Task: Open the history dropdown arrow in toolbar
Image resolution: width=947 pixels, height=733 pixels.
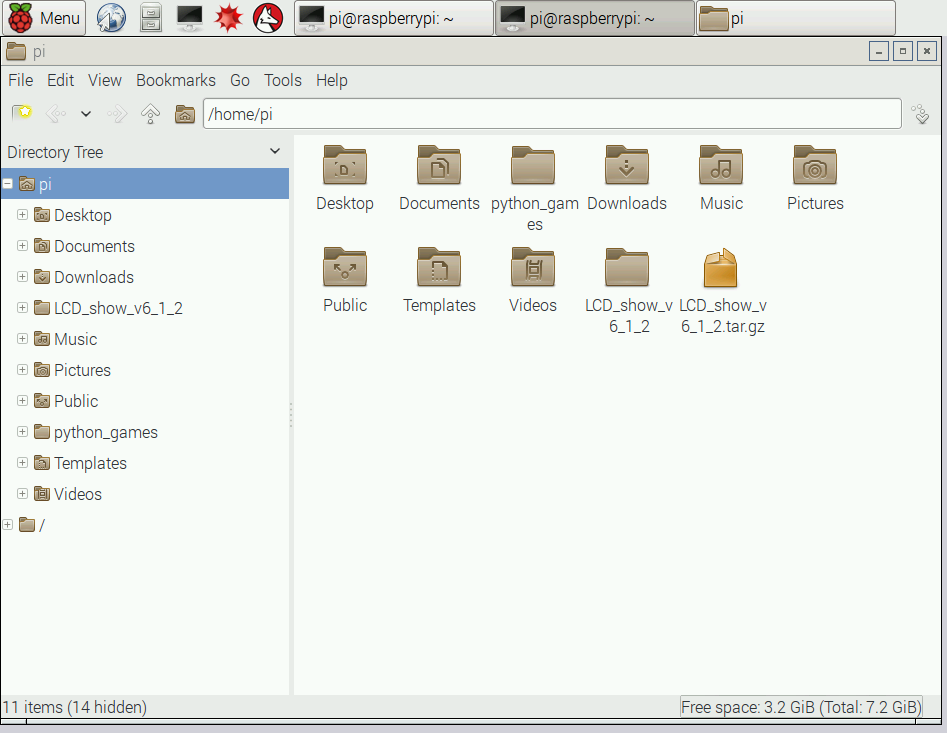Action: 86,114
